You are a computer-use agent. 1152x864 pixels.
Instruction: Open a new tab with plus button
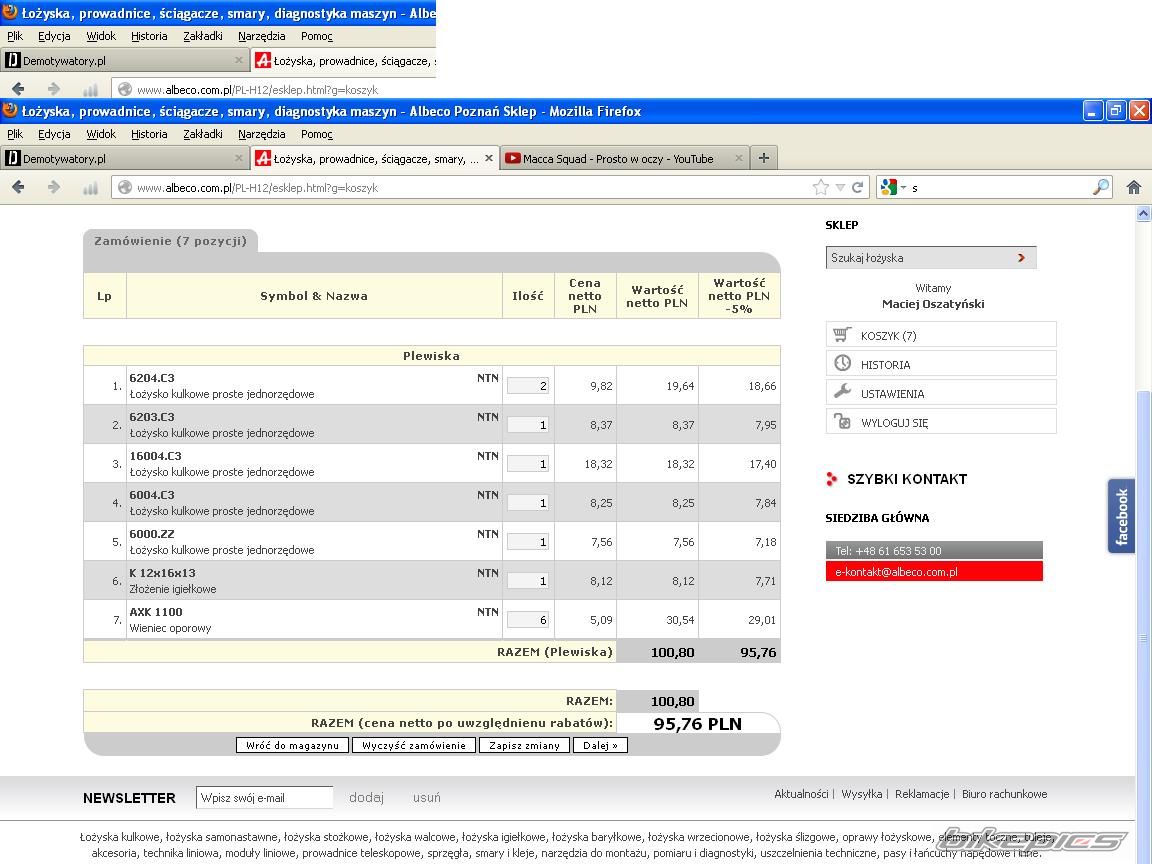(764, 158)
